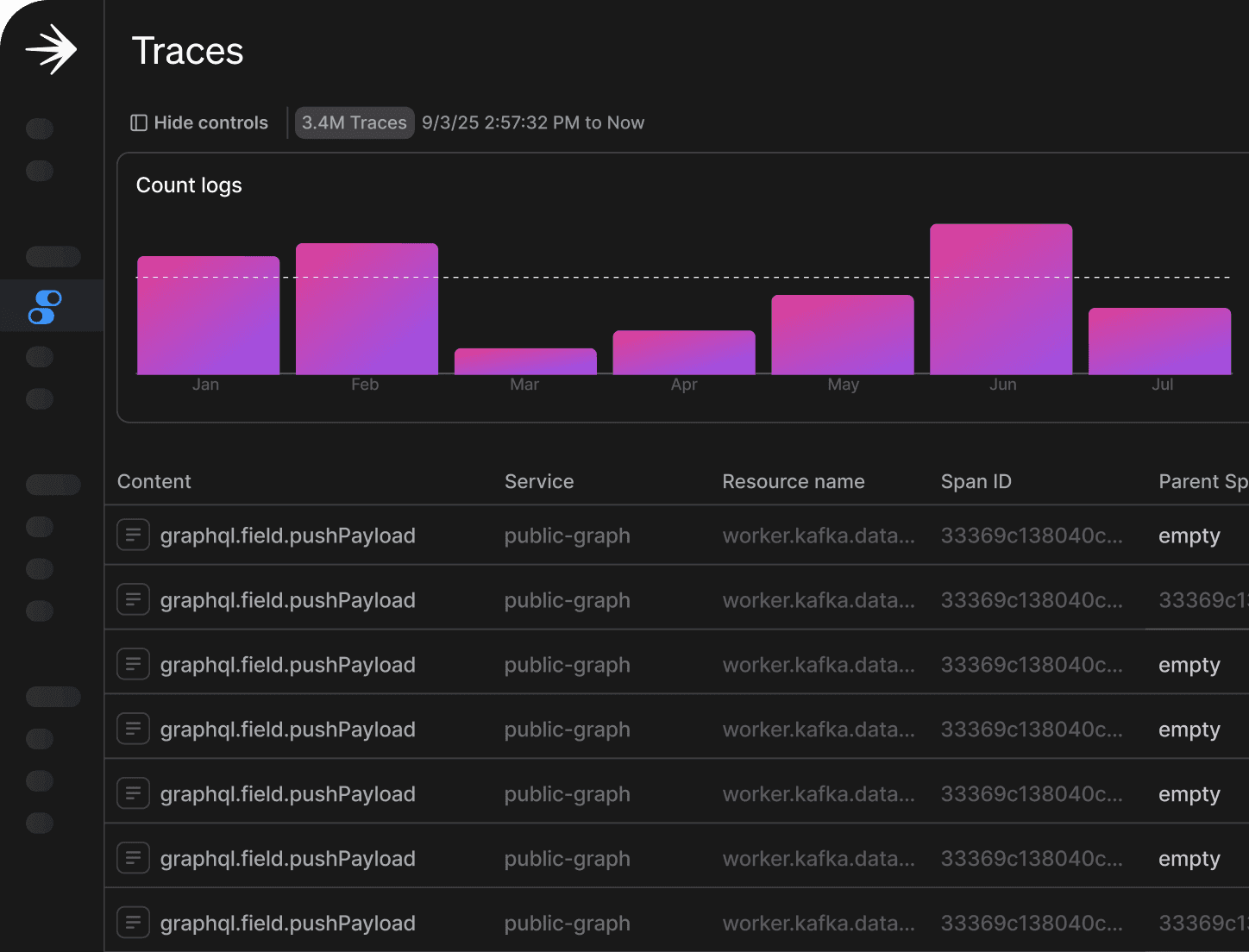Click the arrow logo in the sidebar
The image size is (1249, 952).
(51, 50)
